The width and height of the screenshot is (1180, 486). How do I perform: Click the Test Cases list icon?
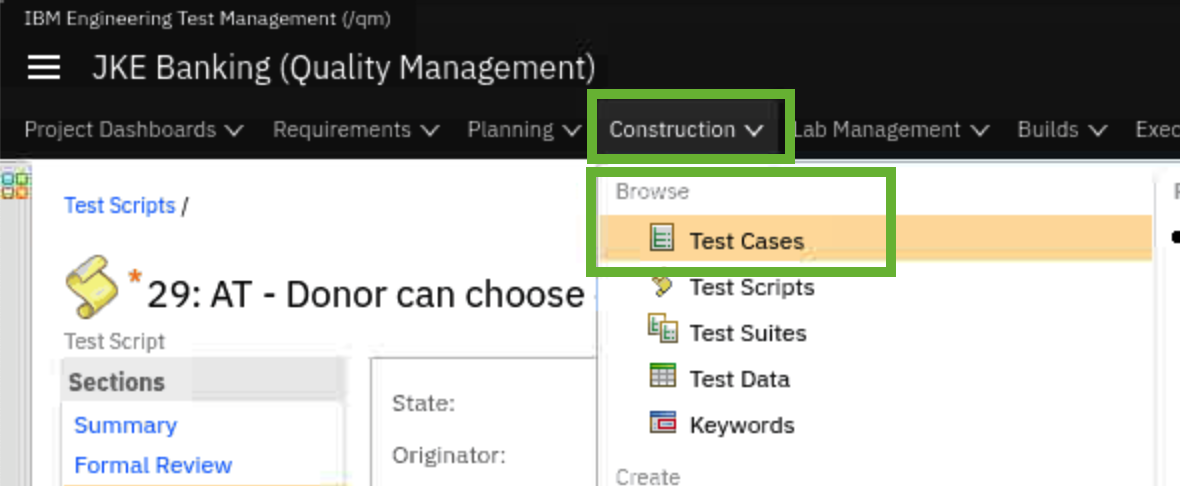point(662,238)
